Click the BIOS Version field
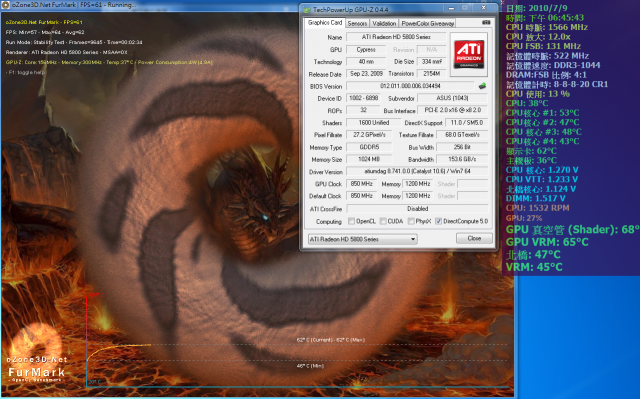Screen dimensions: 640x399 pyautogui.click(x=410, y=86)
